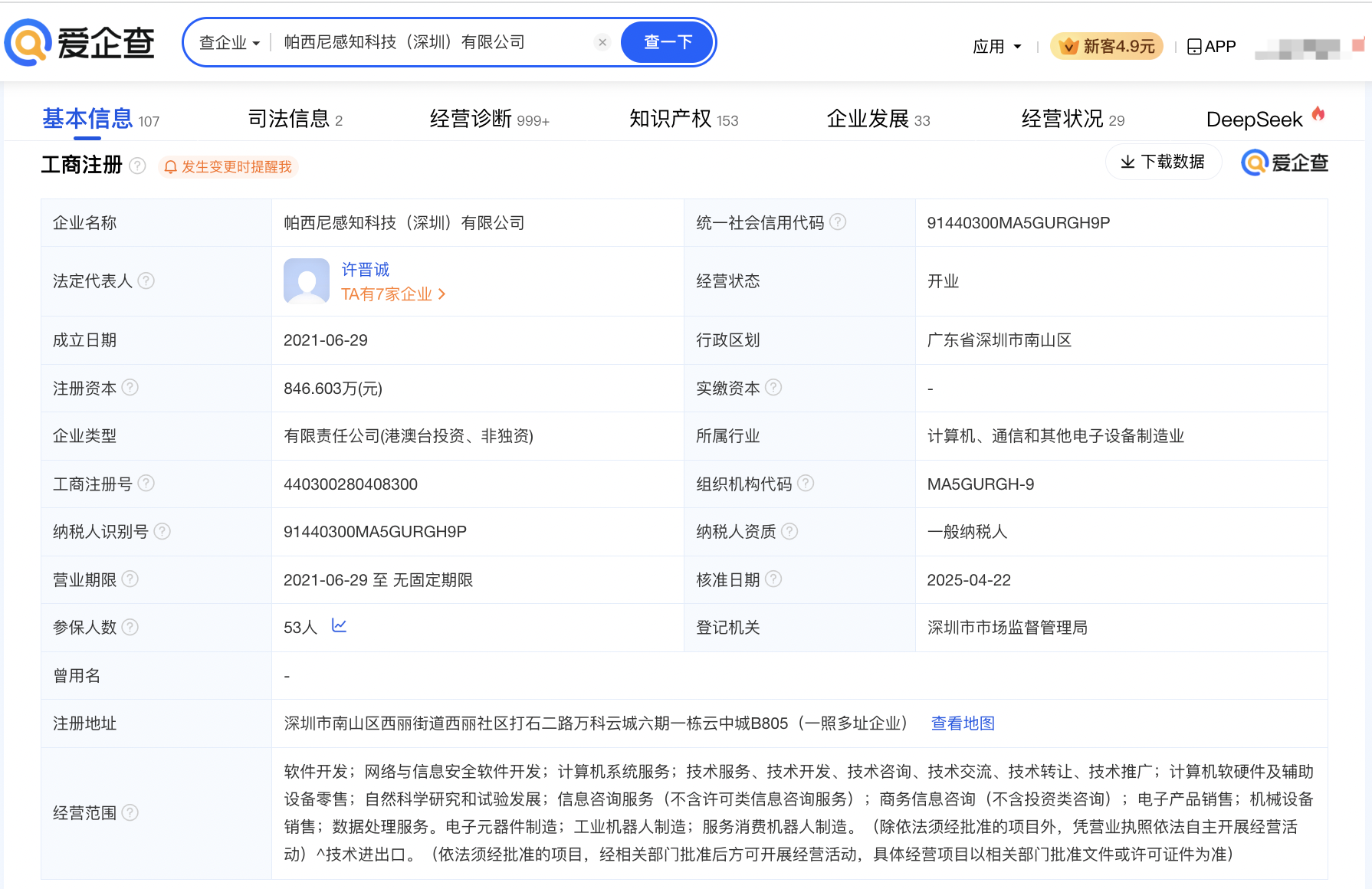Open the trend chart icon next to 53人
Screen dimensions: 1372x889
point(339,625)
